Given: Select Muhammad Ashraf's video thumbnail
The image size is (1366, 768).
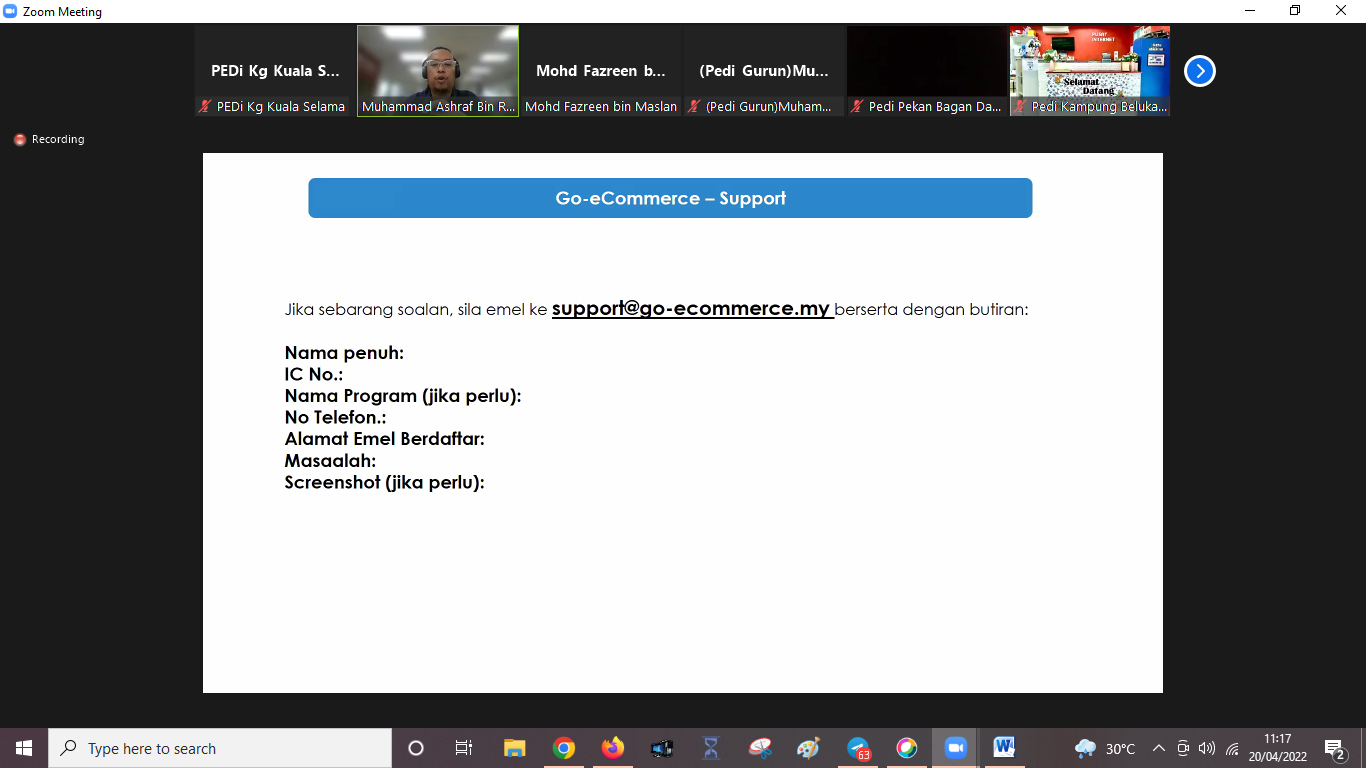Looking at the screenshot, I should pyautogui.click(x=438, y=71).
